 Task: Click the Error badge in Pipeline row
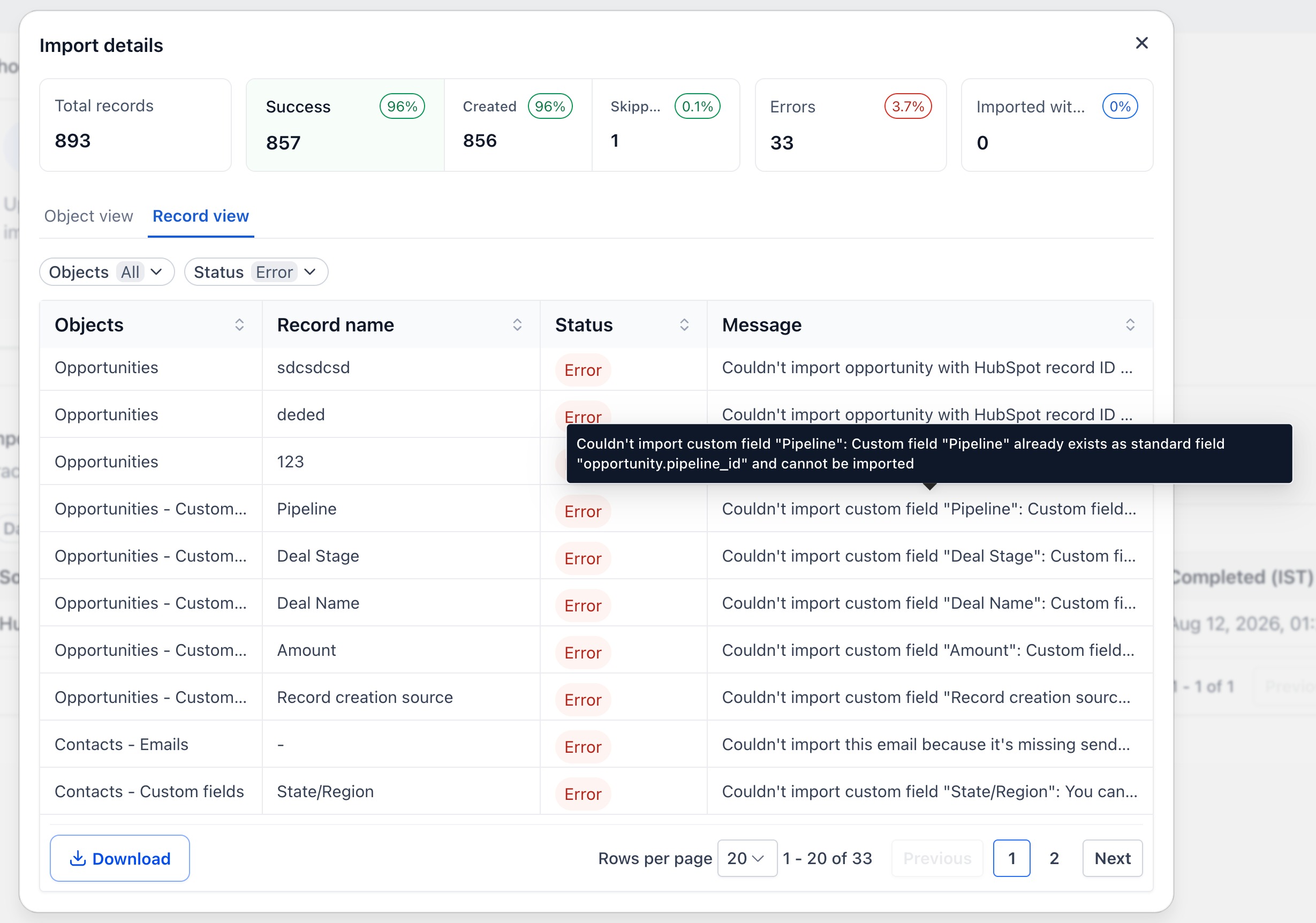point(583,511)
